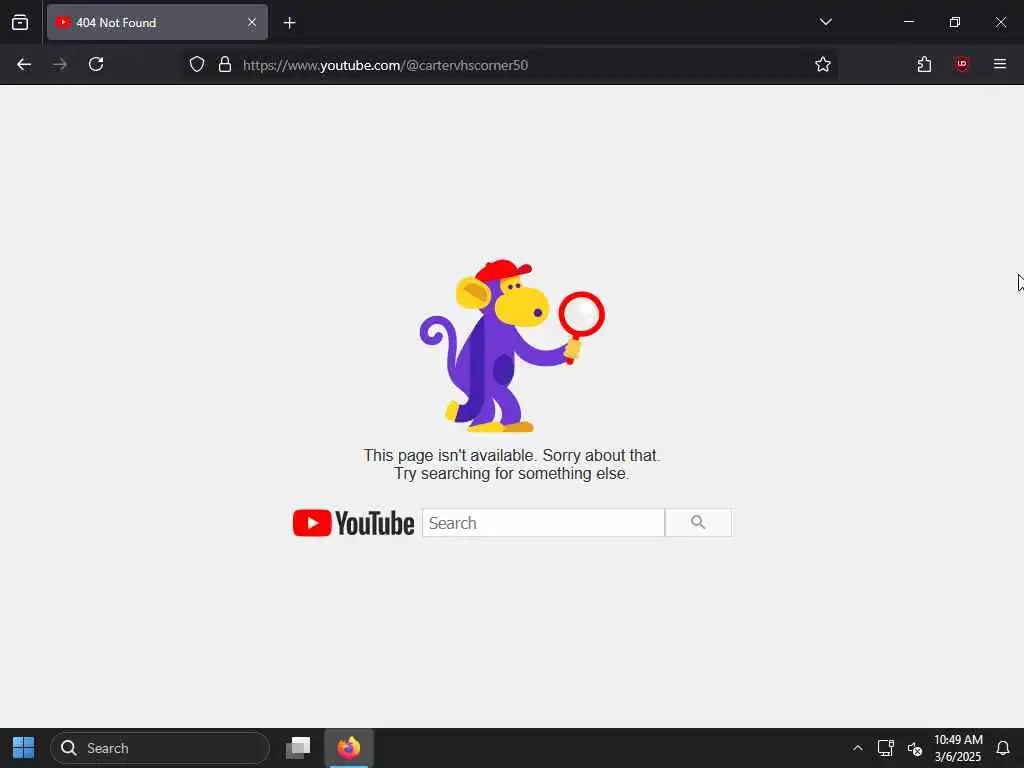
Task: Click the magnifier search submit button
Action: pos(698,523)
